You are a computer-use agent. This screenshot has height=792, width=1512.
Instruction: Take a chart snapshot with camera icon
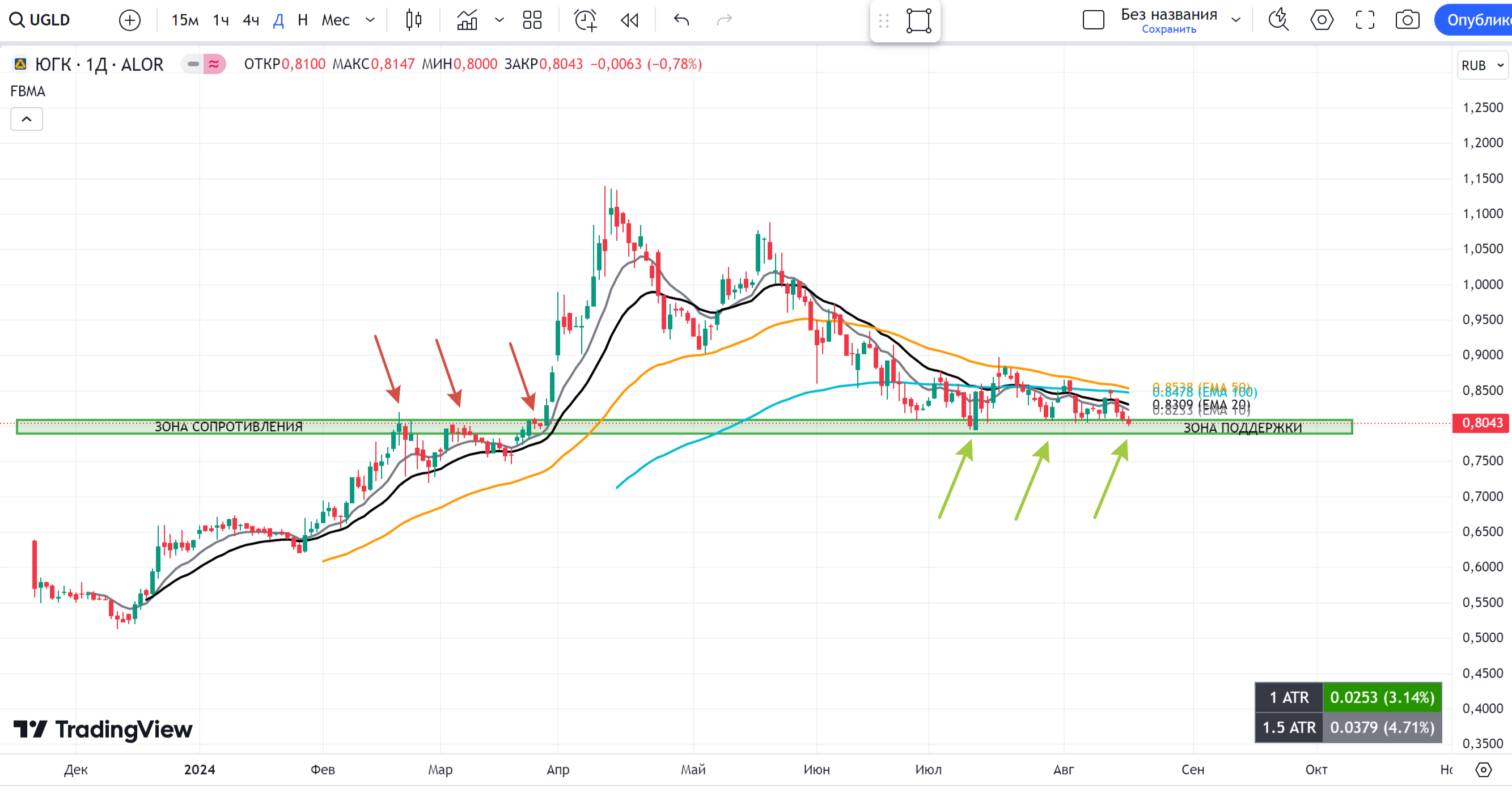[1407, 20]
